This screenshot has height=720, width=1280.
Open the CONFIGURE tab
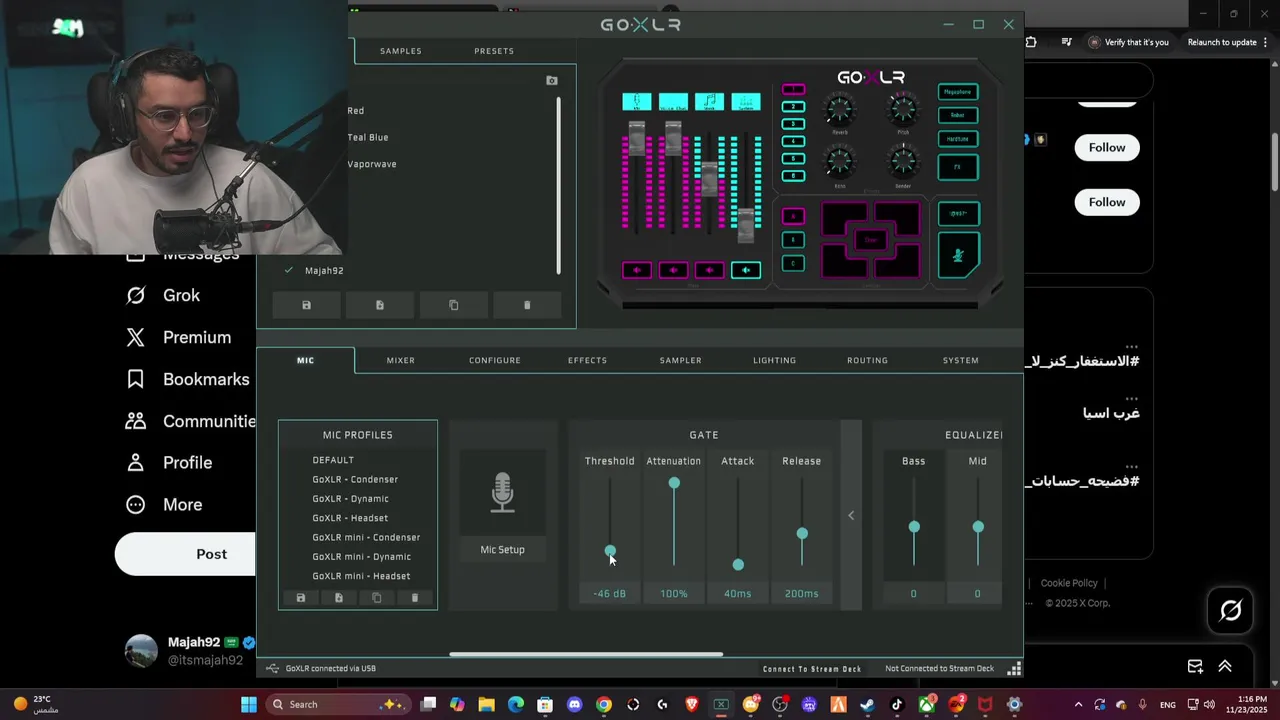pyautogui.click(x=495, y=360)
